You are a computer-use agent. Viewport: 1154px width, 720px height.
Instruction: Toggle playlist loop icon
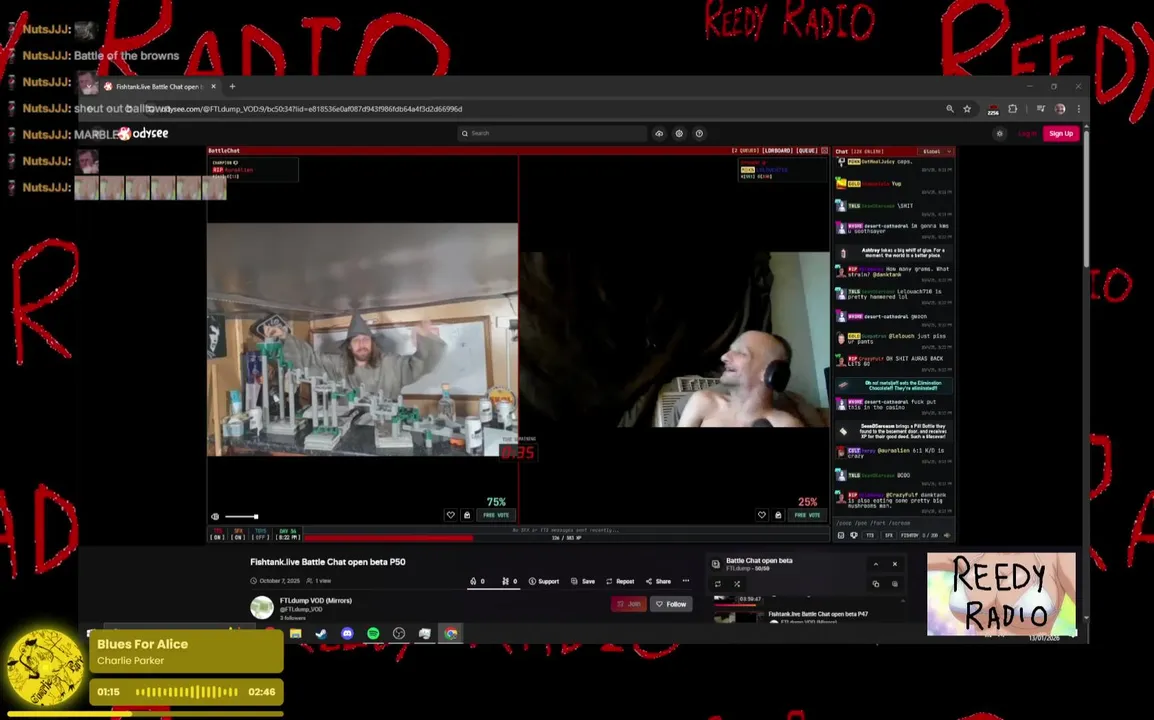coord(718,584)
